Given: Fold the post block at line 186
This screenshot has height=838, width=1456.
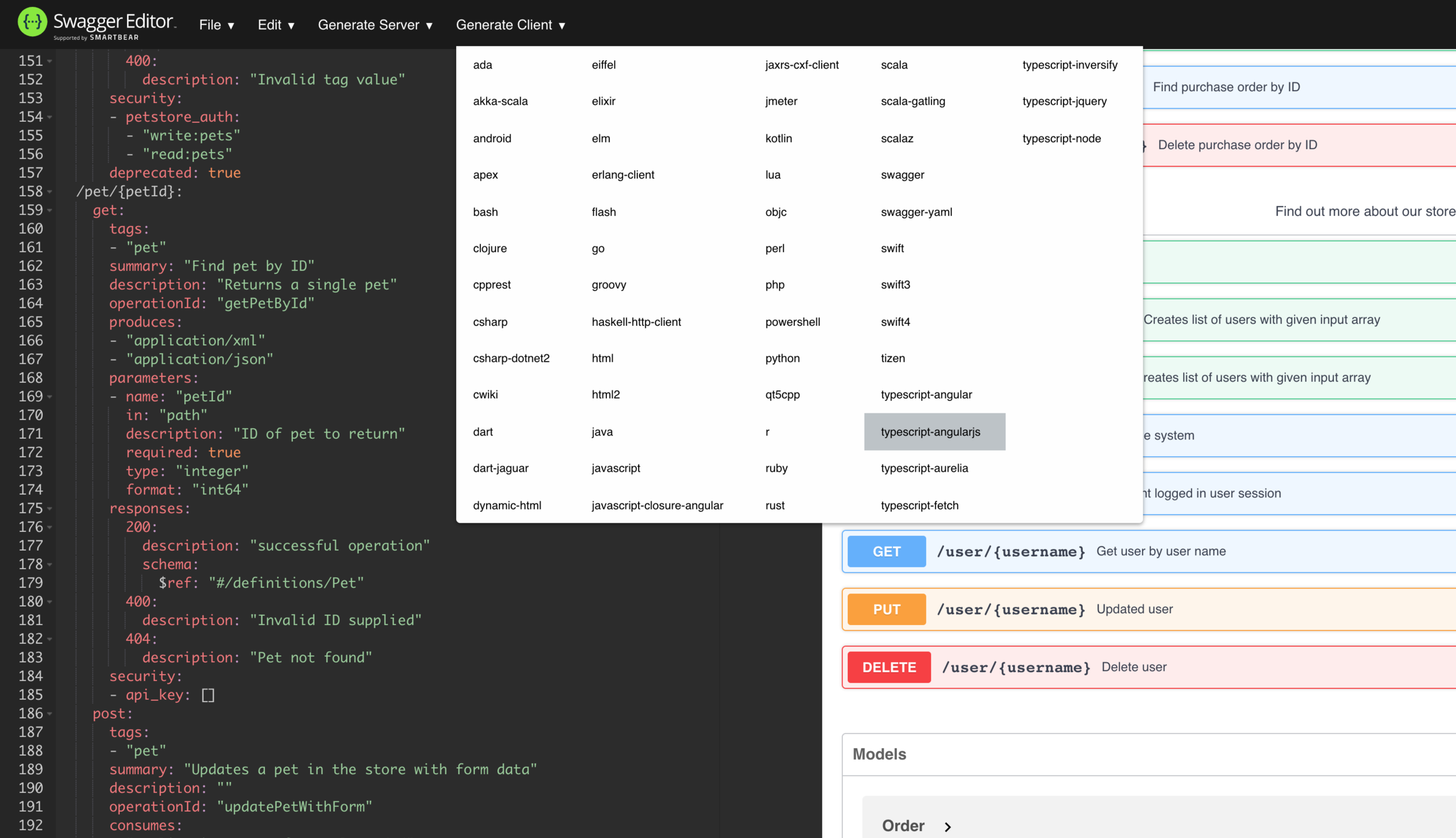Looking at the screenshot, I should [50, 714].
